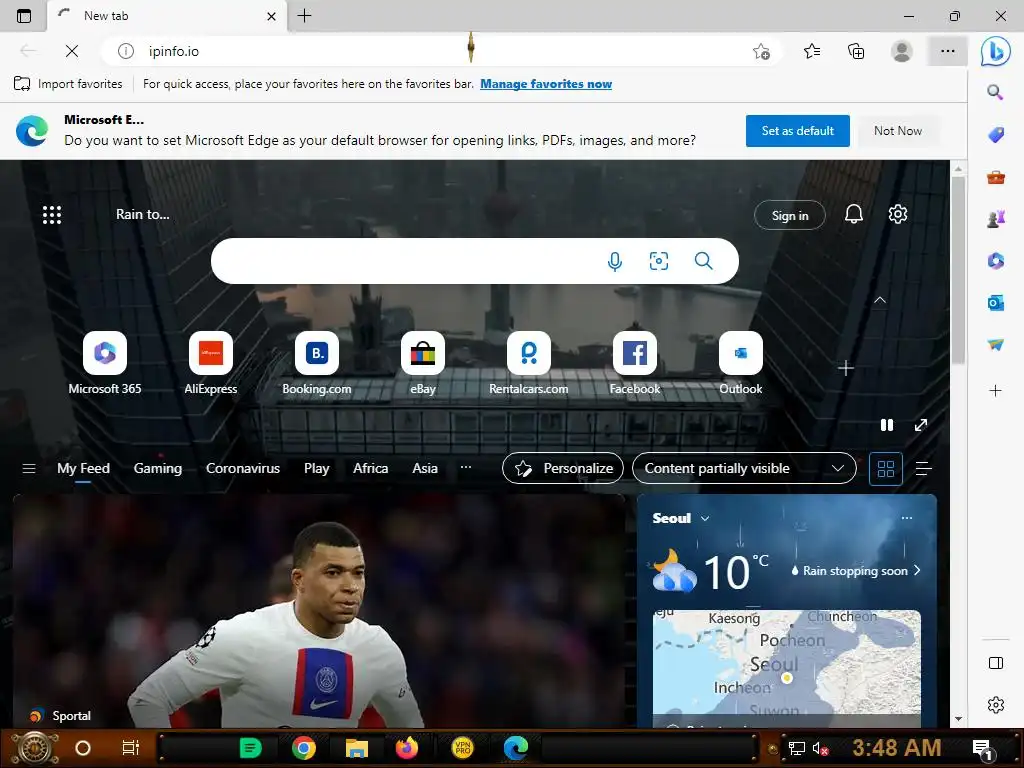View site information icon in address bar
1024x768 pixels.
point(125,51)
